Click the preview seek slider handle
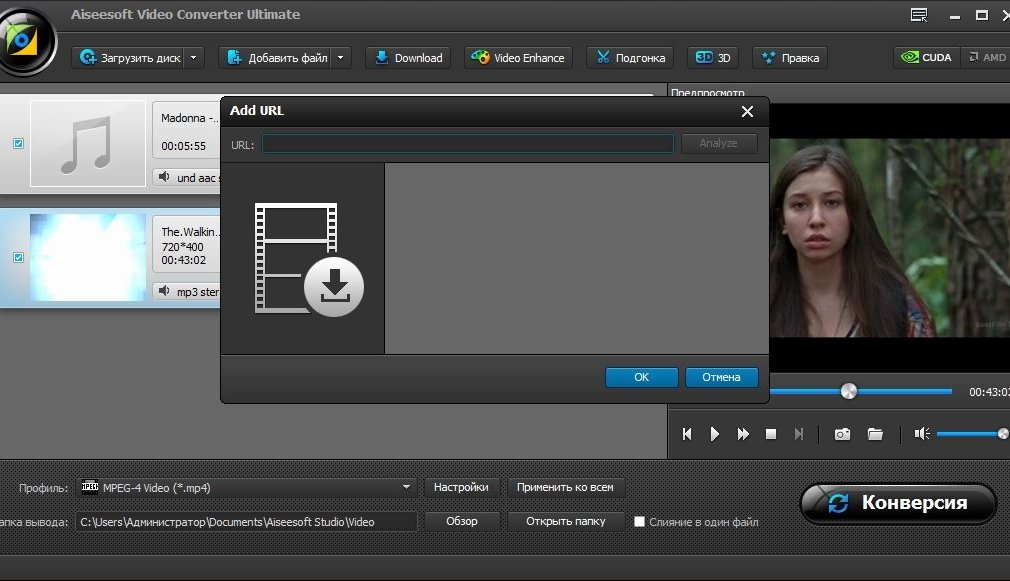This screenshot has width=1010, height=581. pyautogui.click(x=849, y=391)
